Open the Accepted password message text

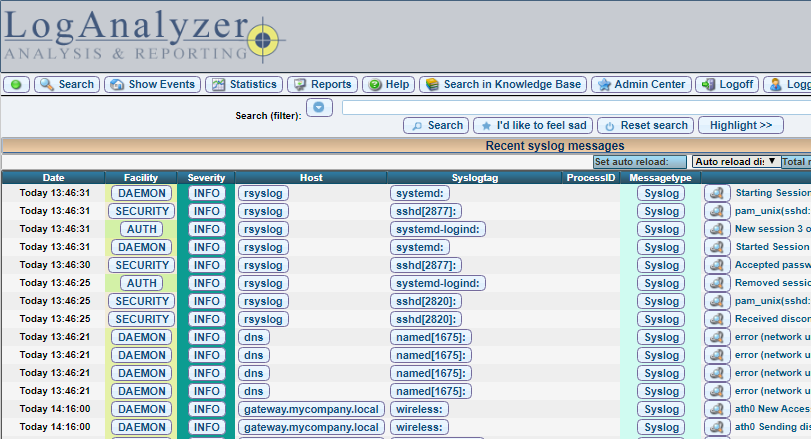point(773,265)
